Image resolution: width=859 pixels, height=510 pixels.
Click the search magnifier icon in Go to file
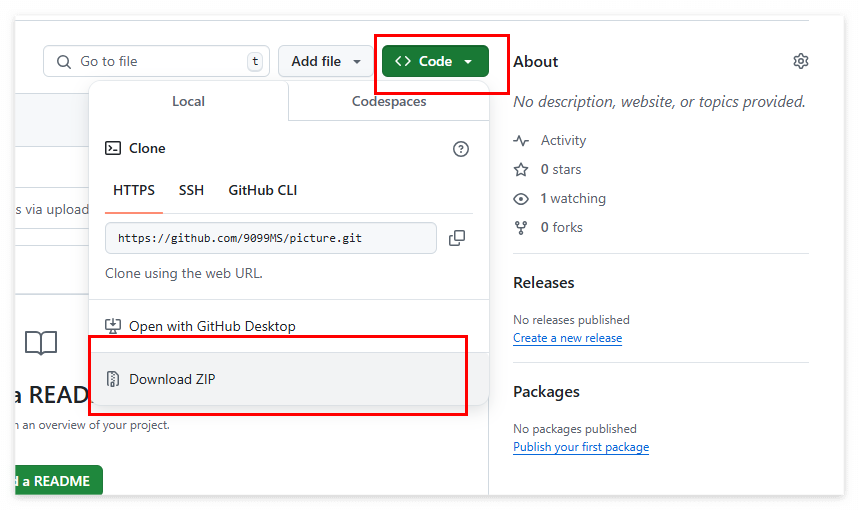coord(64,62)
